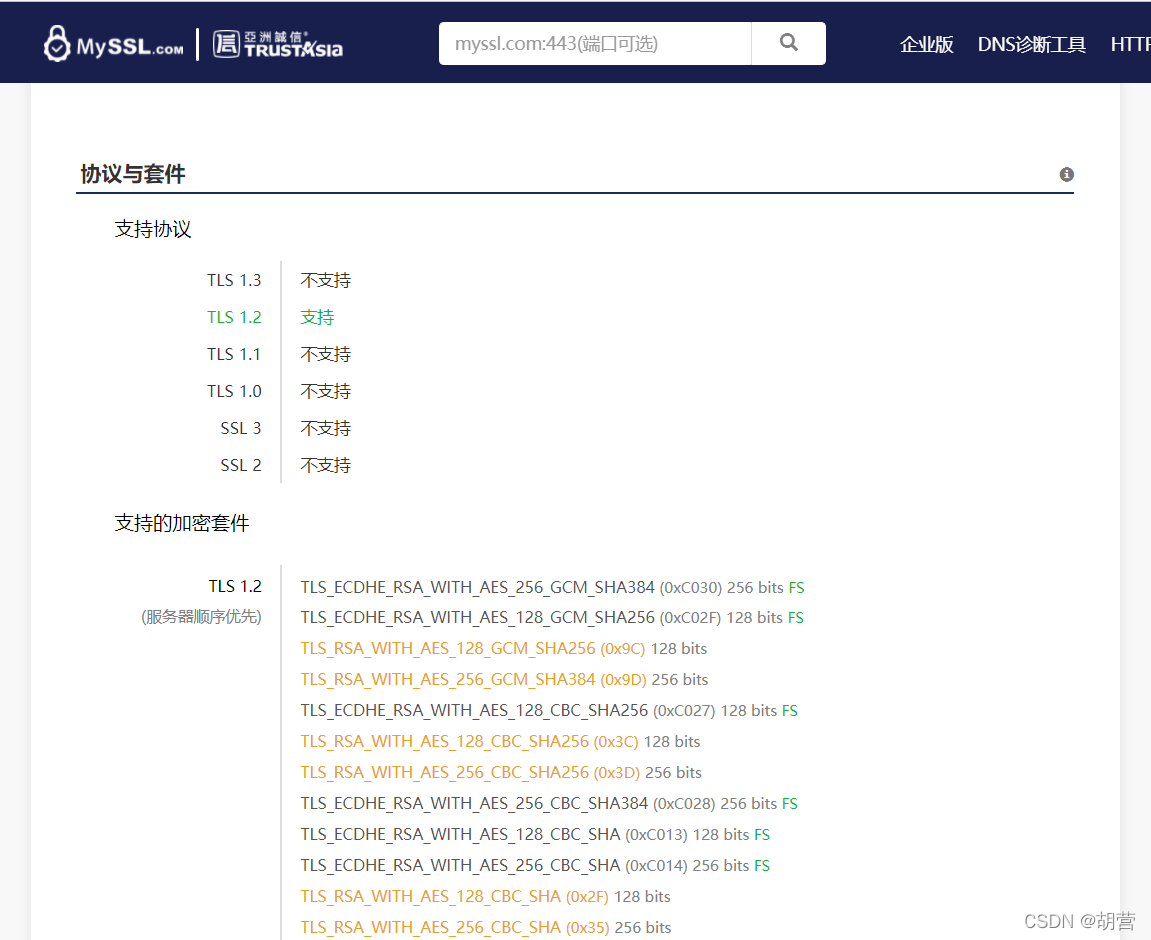The image size is (1151, 940).
Task: Click the TLS 1.1 protocol label
Action: coord(234,354)
